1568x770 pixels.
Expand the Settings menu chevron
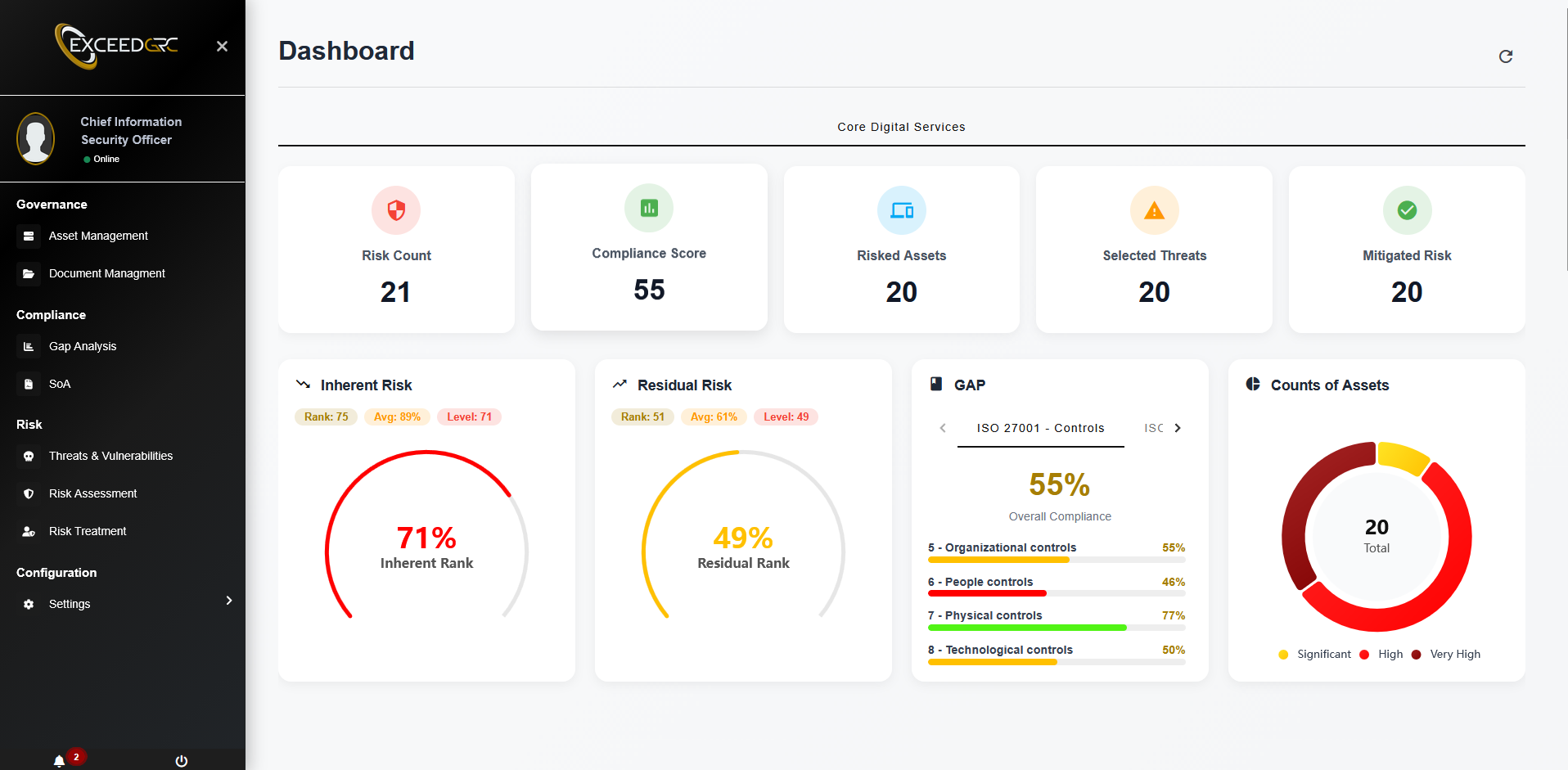pos(229,600)
